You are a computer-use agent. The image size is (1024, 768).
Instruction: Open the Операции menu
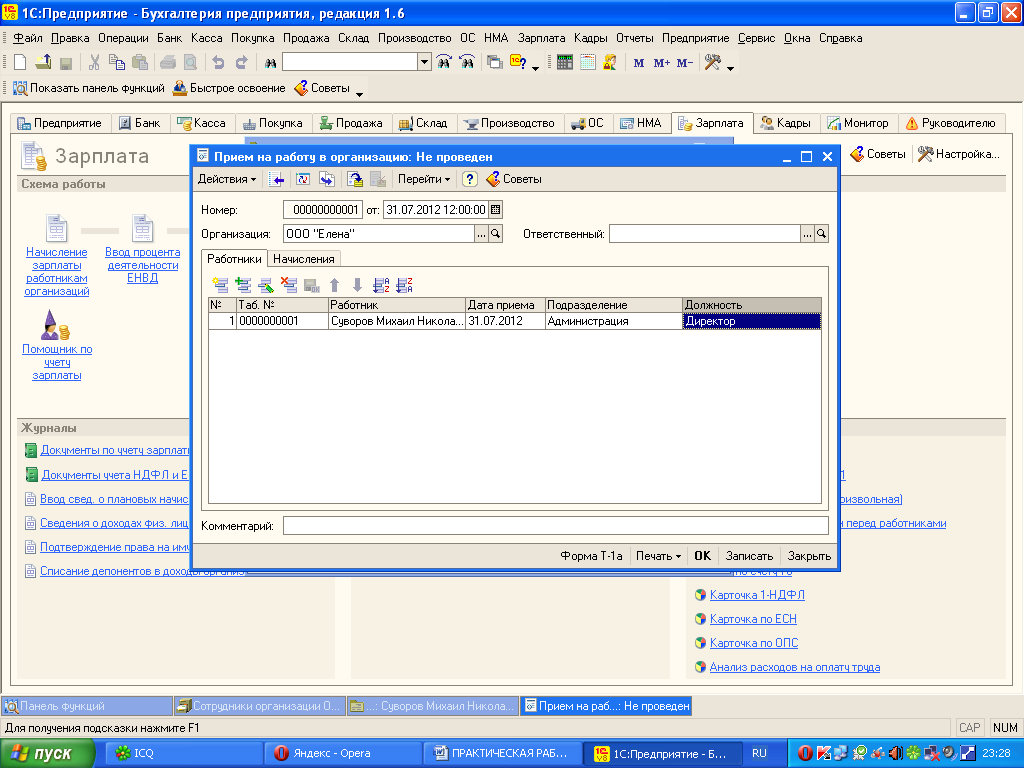[x=123, y=38]
